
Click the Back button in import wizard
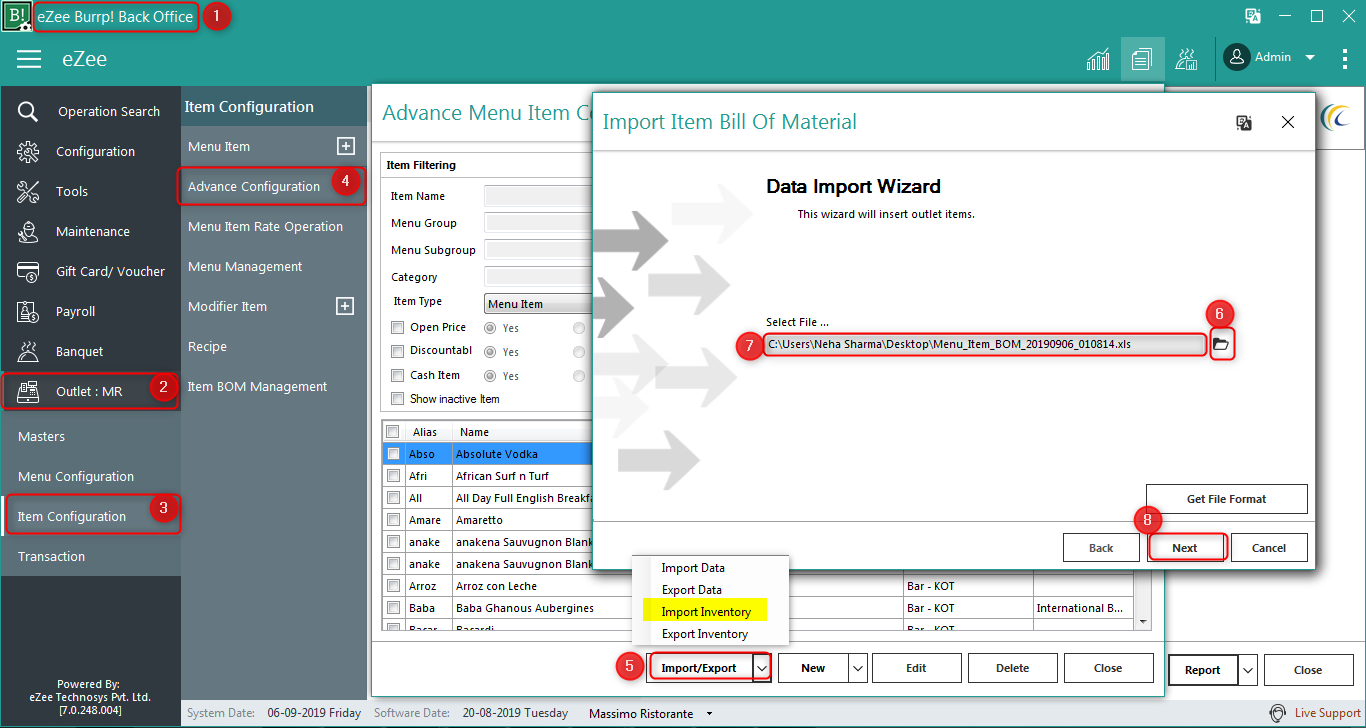click(x=1101, y=548)
